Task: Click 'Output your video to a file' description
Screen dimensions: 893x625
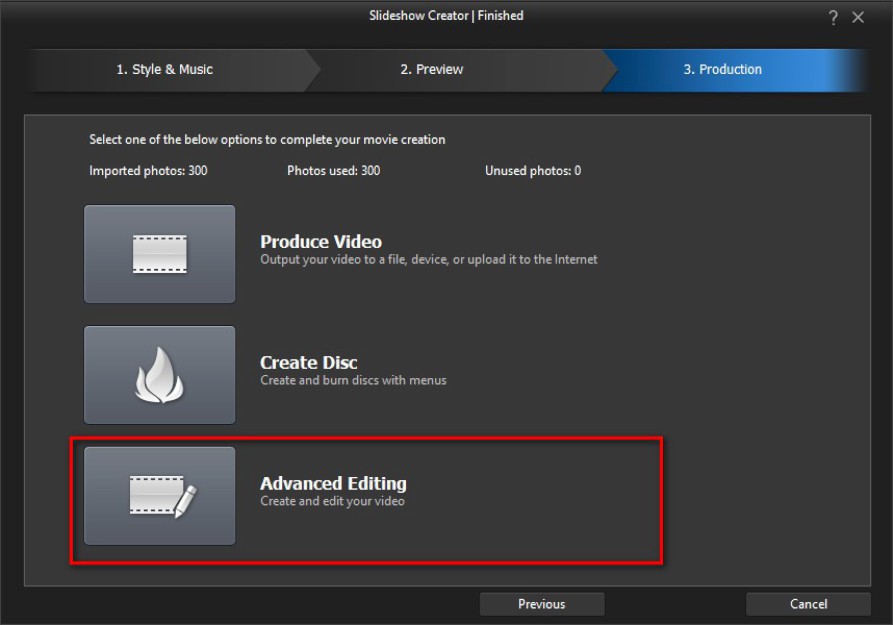Action: click(429, 260)
